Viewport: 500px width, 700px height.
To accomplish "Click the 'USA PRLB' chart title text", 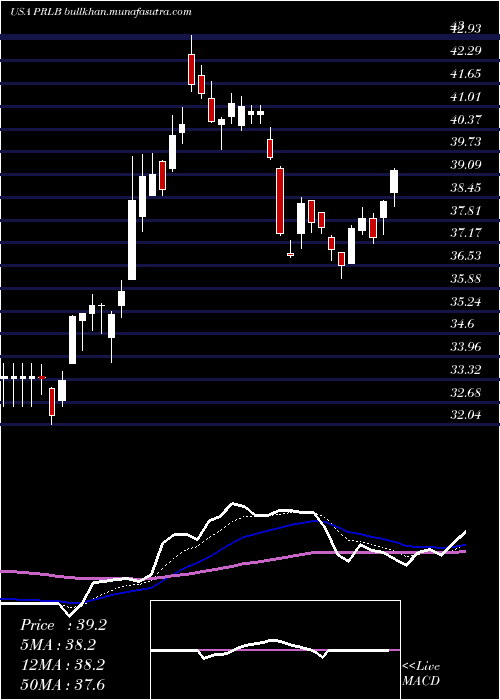I will 36,12.
